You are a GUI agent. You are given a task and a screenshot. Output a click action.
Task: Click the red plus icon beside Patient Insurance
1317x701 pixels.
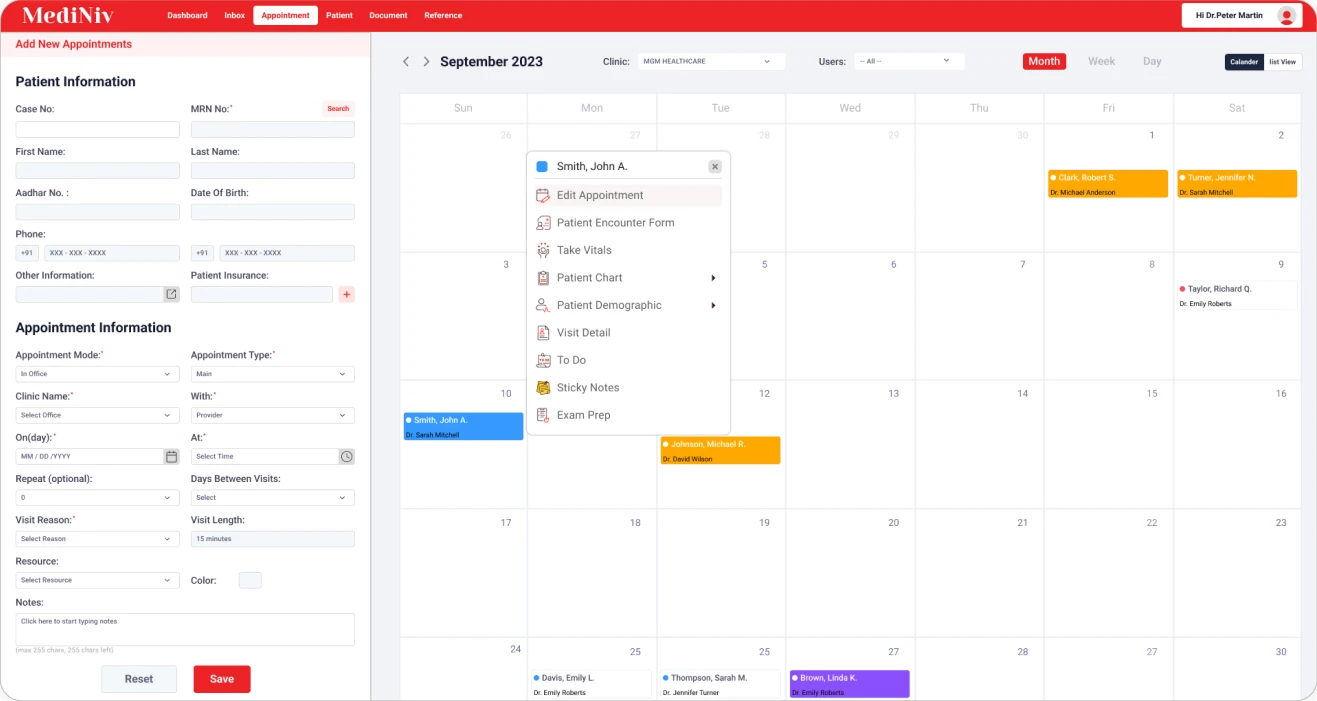click(x=347, y=295)
